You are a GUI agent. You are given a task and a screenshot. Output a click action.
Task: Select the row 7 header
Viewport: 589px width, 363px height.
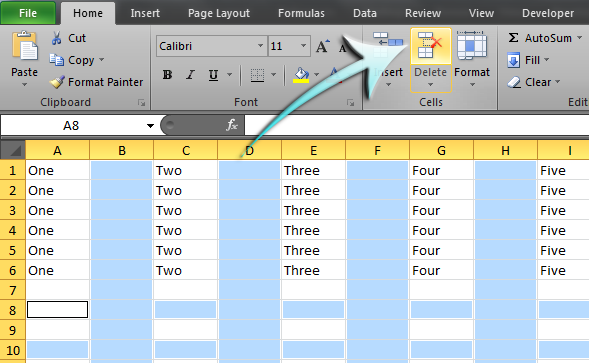(x=13, y=290)
